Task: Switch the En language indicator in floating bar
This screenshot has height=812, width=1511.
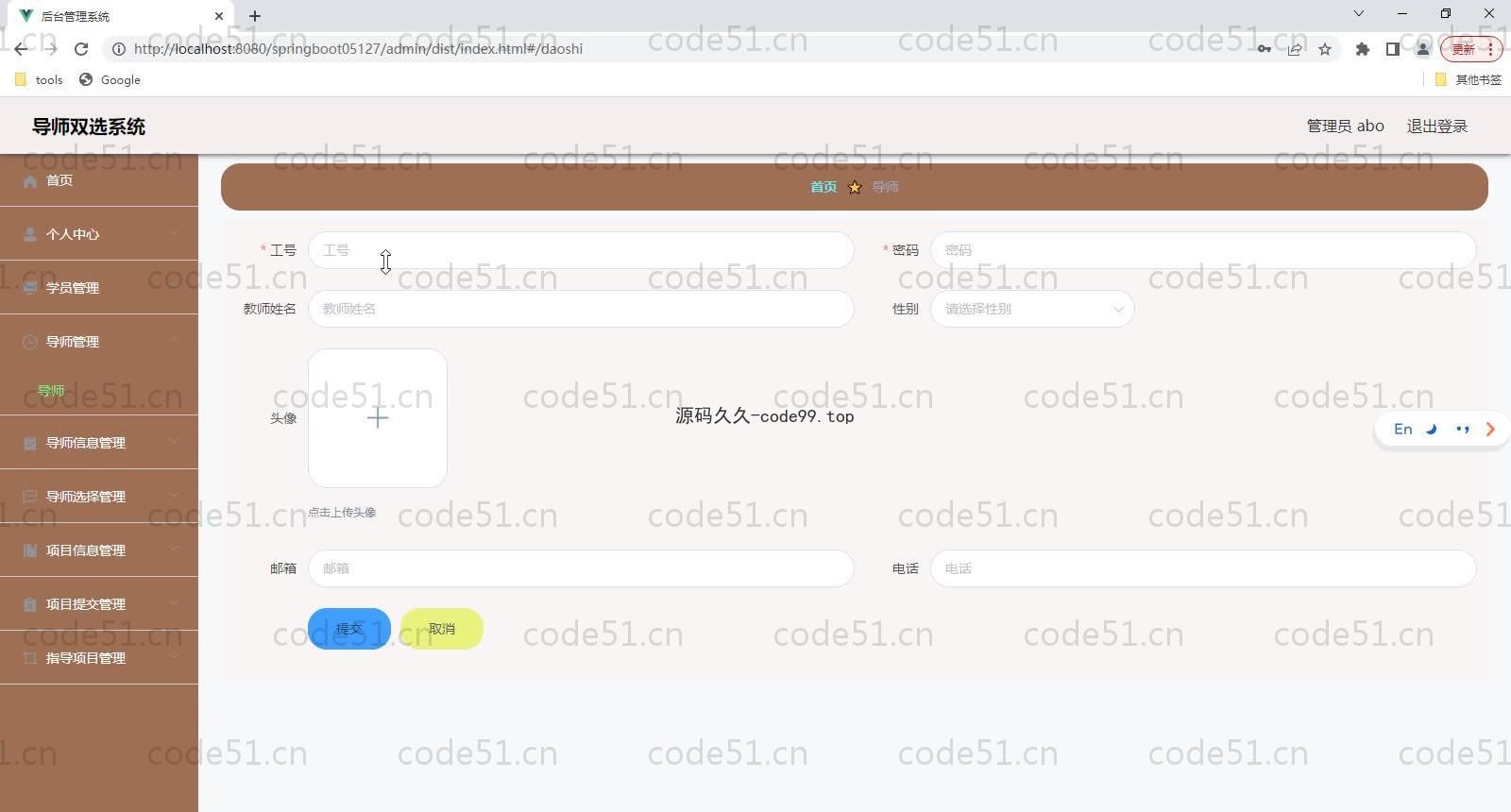Action: click(x=1403, y=429)
